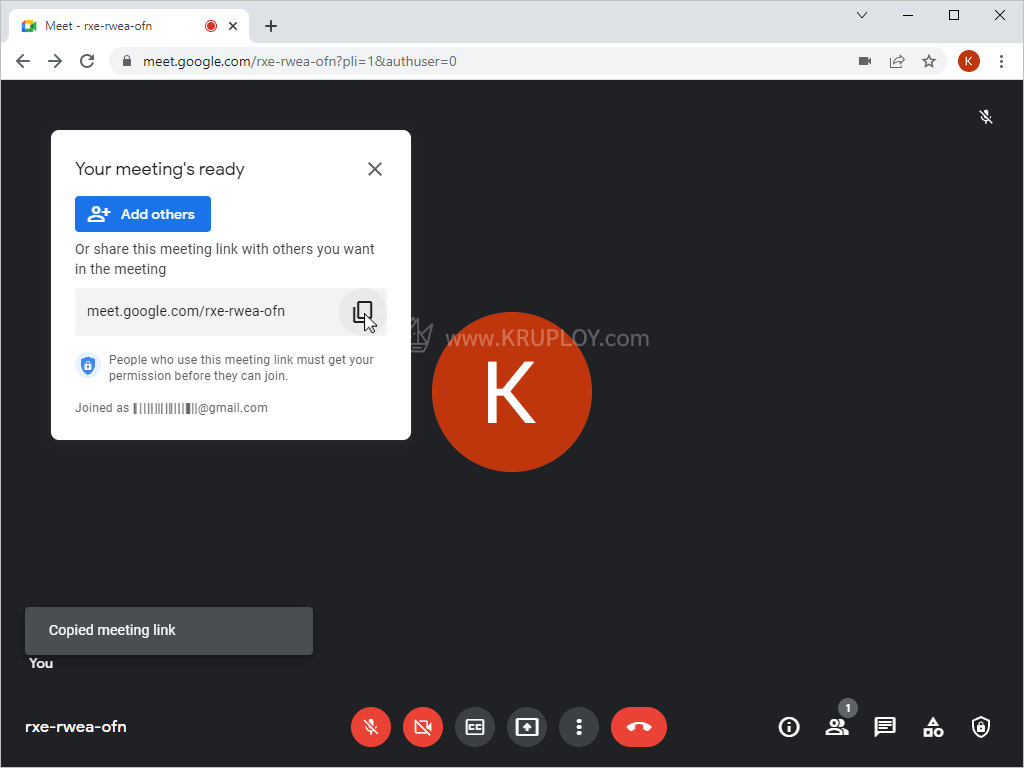Screen dimensions: 1024x768
Task: Unmute the microphone in the call controls
Action: [x=371, y=727]
